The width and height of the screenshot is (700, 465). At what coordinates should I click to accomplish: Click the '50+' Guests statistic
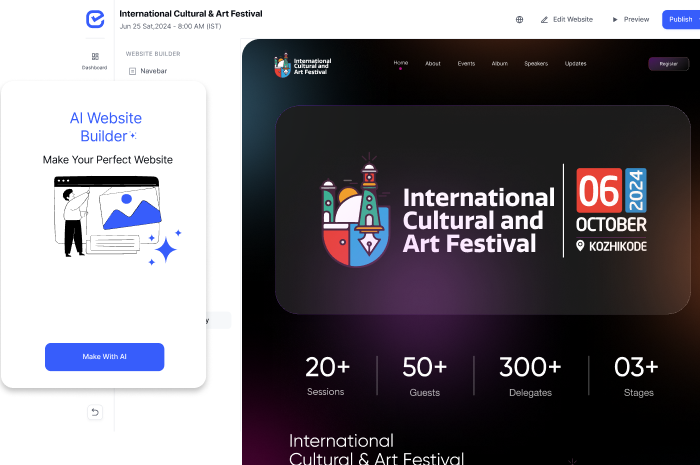[425, 376]
